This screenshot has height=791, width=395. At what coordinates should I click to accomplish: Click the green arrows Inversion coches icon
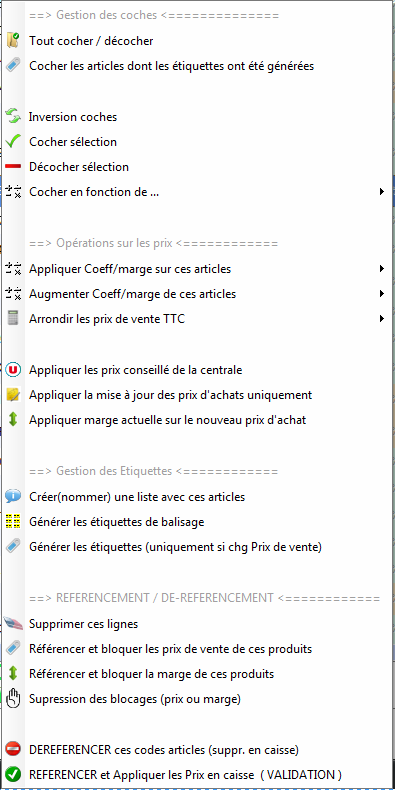(13, 117)
